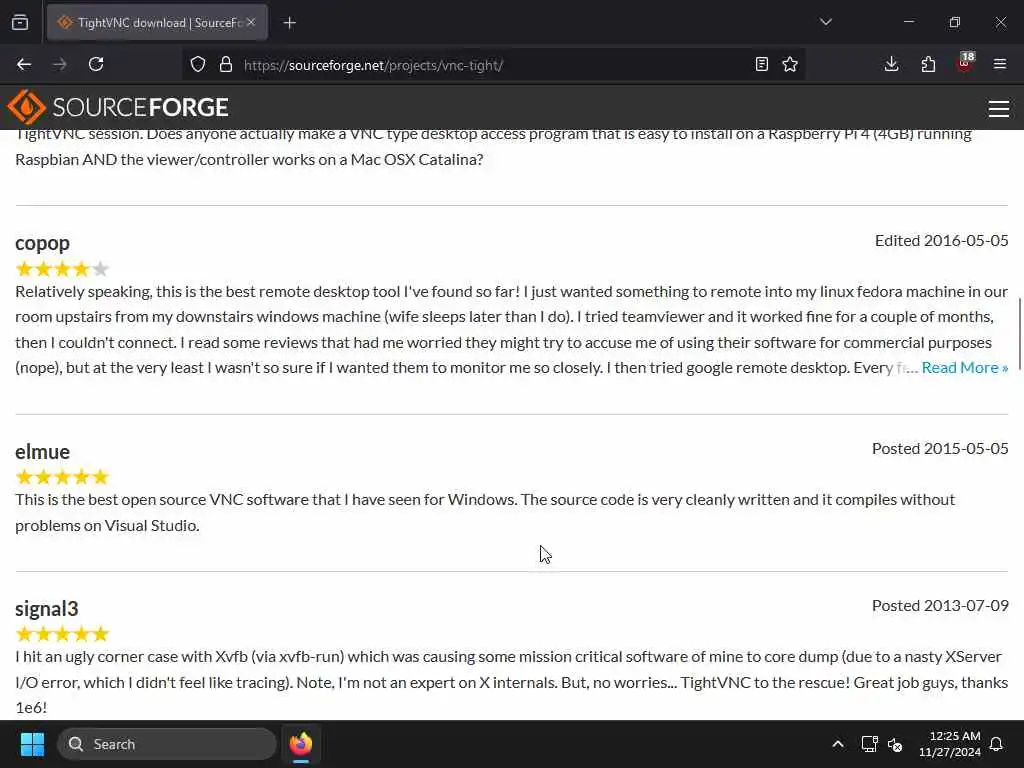Open the extensions puzzle icon

coord(928,64)
